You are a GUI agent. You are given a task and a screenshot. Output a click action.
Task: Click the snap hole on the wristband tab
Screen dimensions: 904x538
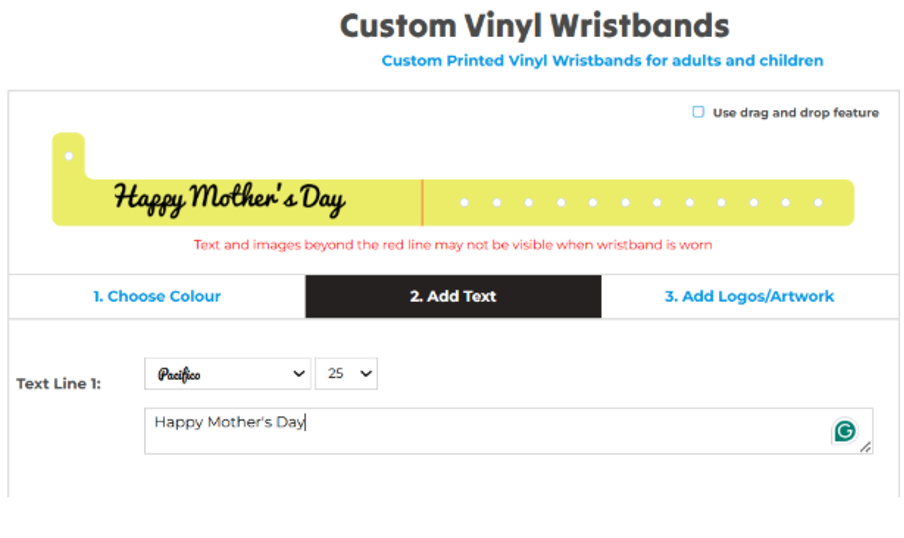point(69,156)
